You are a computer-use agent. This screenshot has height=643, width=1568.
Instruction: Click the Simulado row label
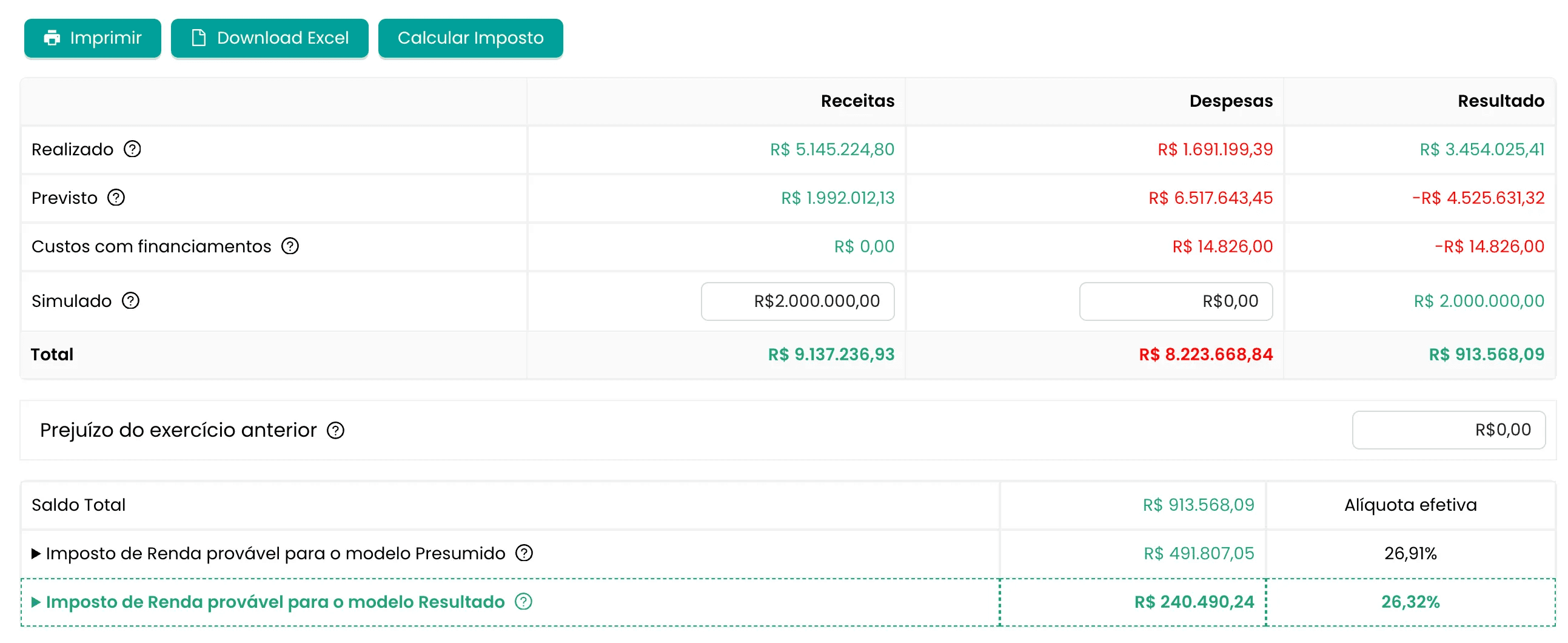tap(72, 301)
